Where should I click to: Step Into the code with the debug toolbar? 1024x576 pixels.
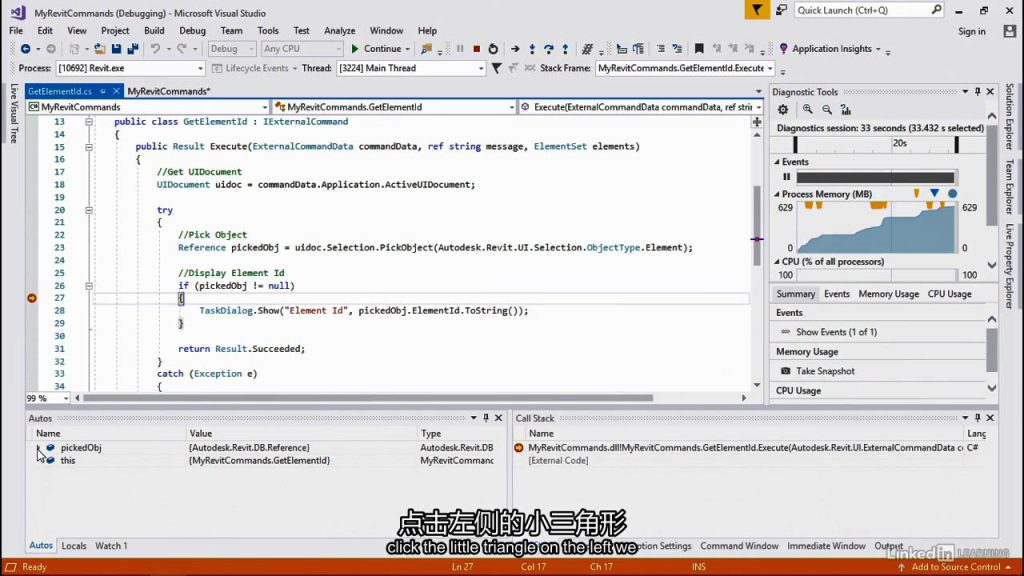(x=532, y=49)
